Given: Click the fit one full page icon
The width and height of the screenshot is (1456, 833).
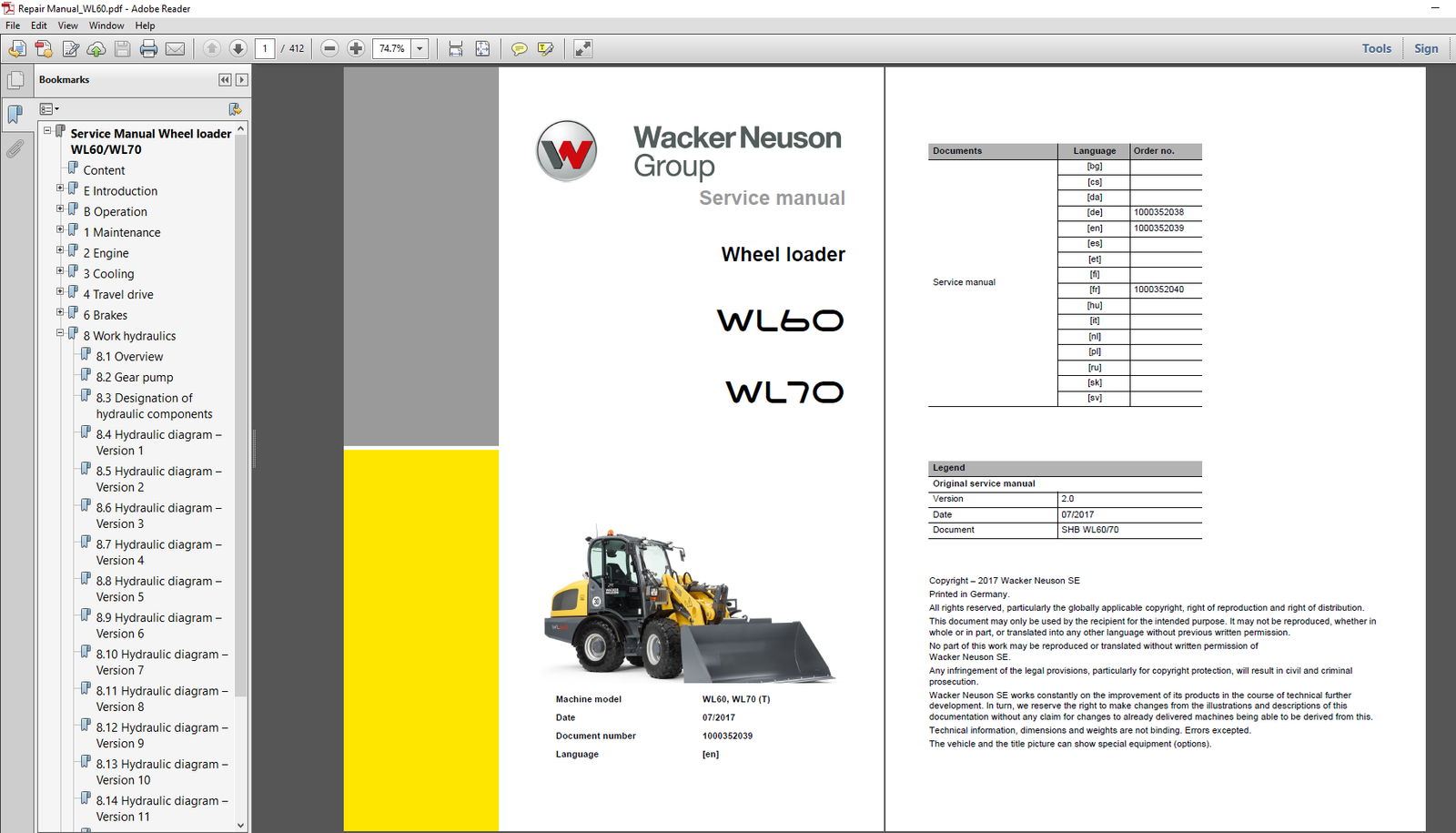Looking at the screenshot, I should (x=482, y=48).
